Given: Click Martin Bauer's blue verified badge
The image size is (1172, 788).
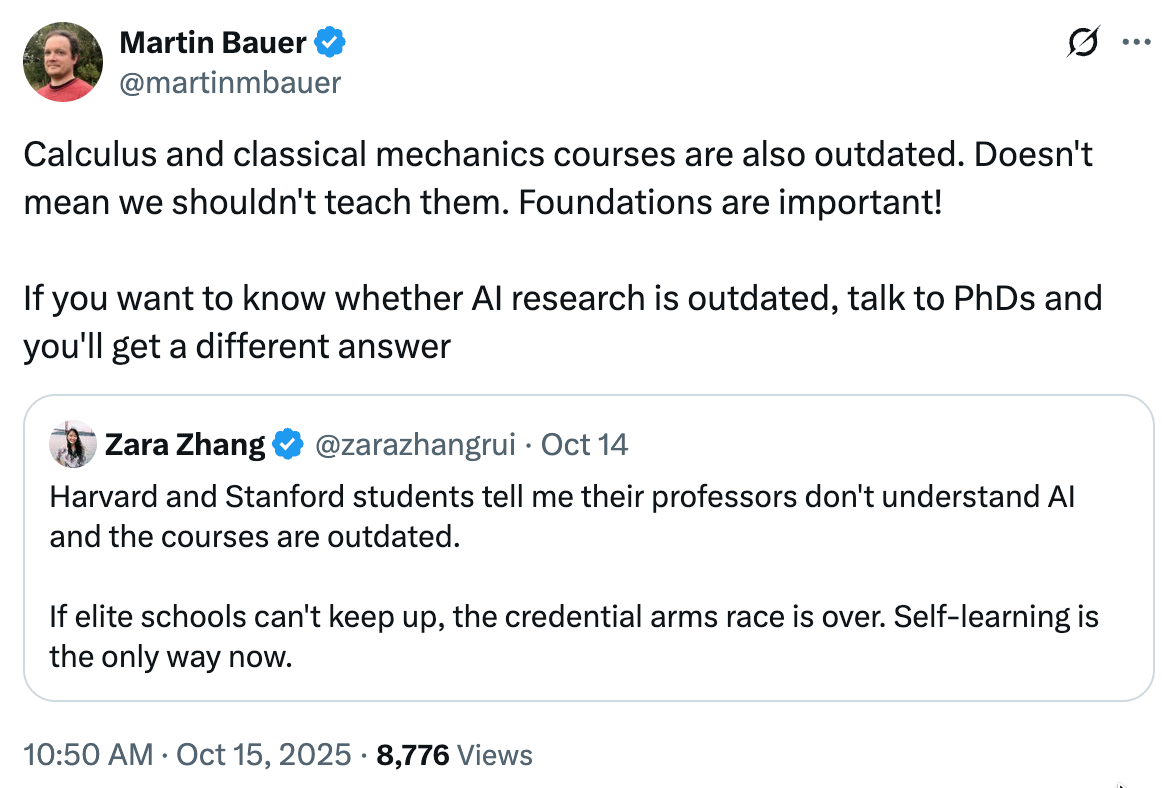Looking at the screenshot, I should pyautogui.click(x=332, y=43).
